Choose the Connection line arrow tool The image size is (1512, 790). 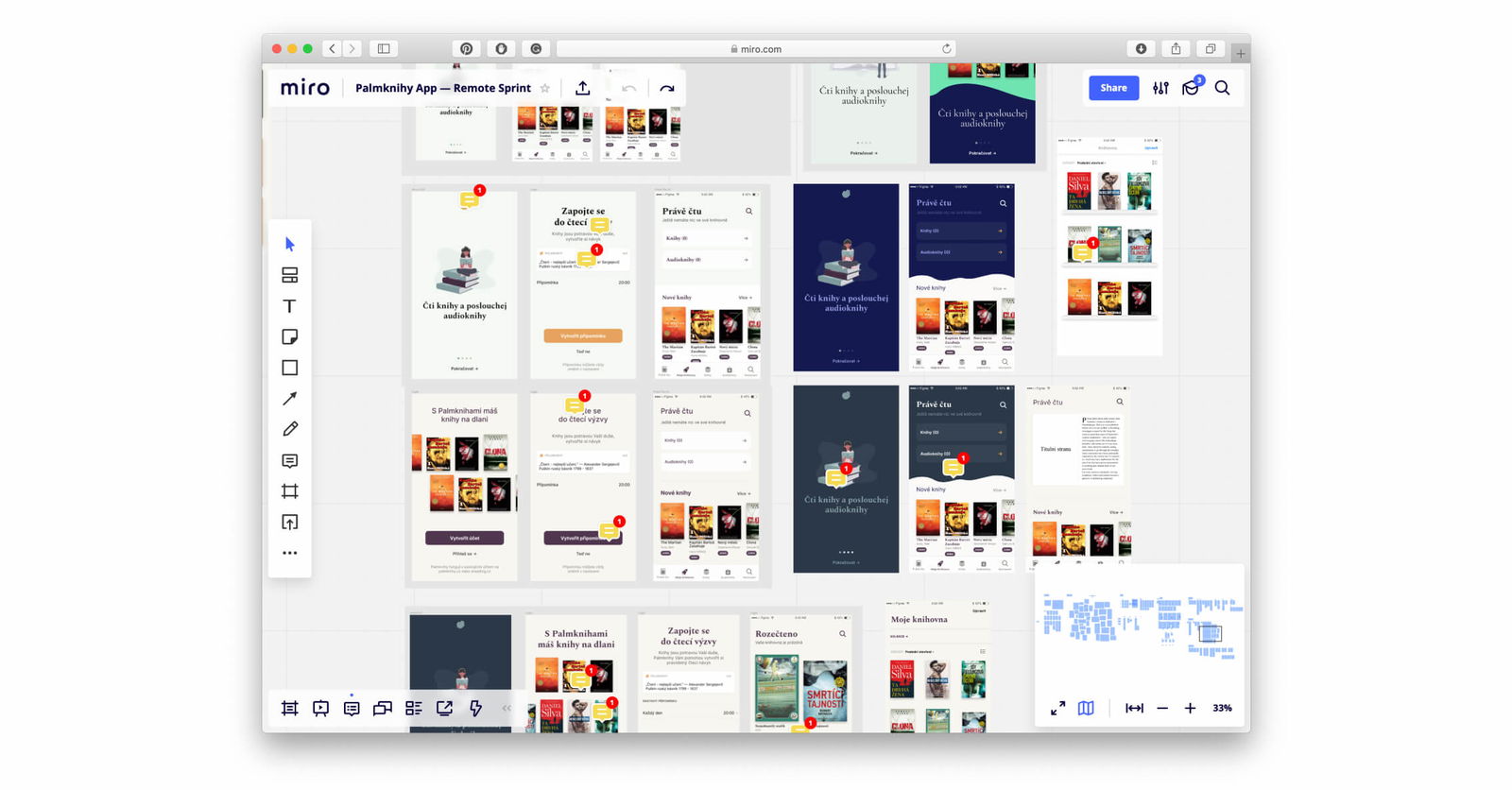pyautogui.click(x=290, y=399)
